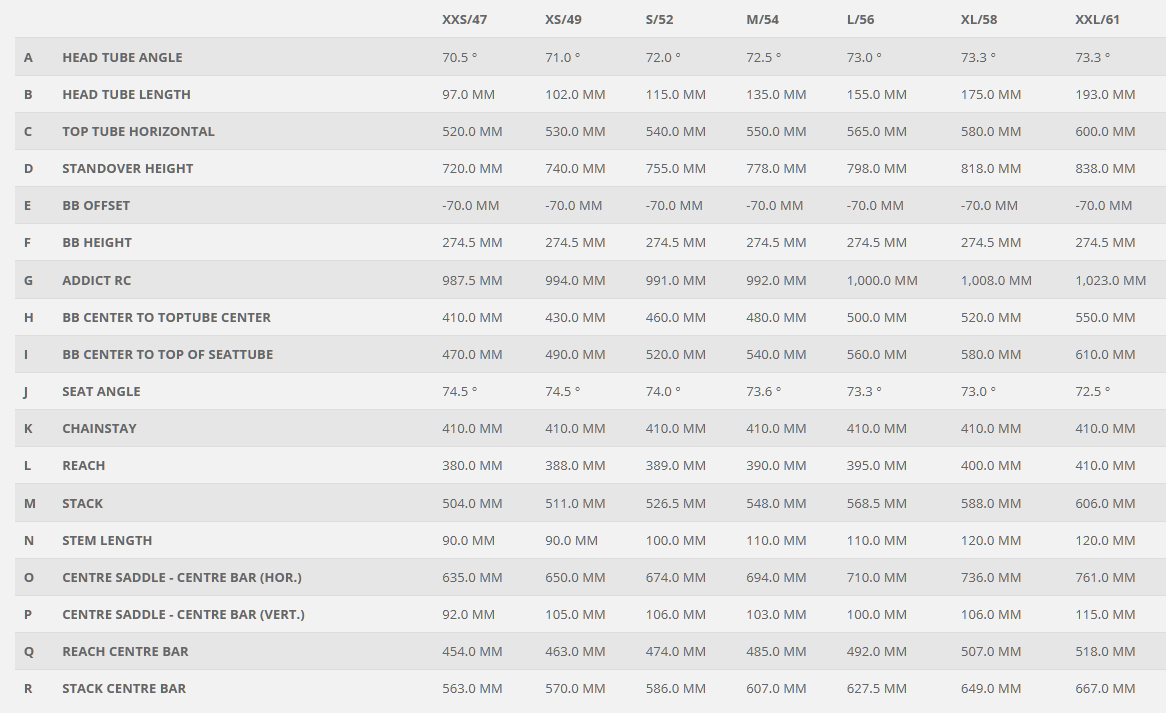
Task: Click the 548.0 MM stack value for M/54
Action: click(776, 503)
